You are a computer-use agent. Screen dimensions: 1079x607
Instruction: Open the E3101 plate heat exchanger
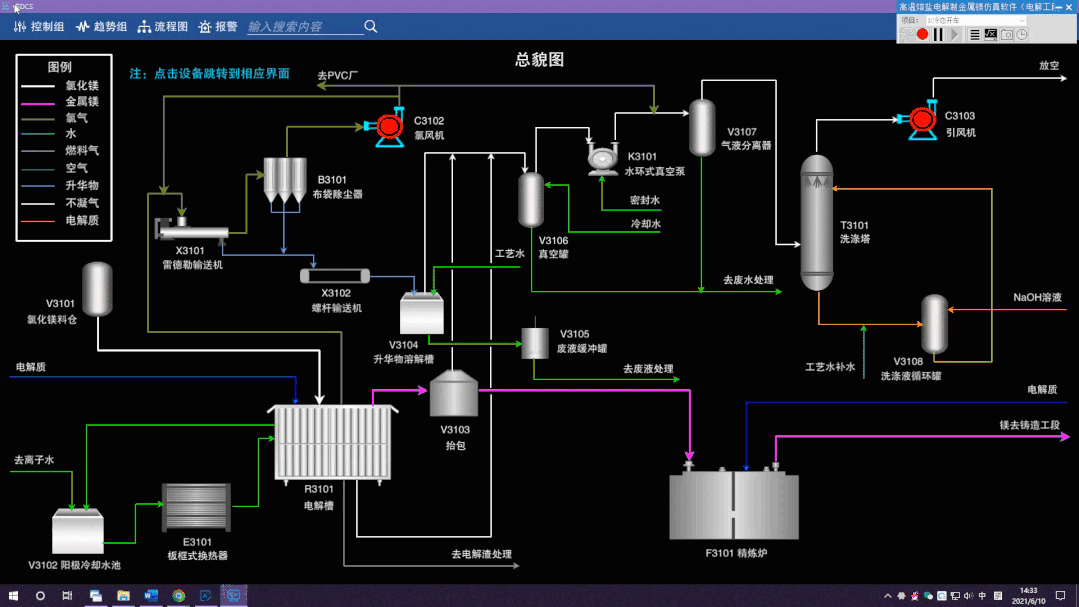coord(196,507)
